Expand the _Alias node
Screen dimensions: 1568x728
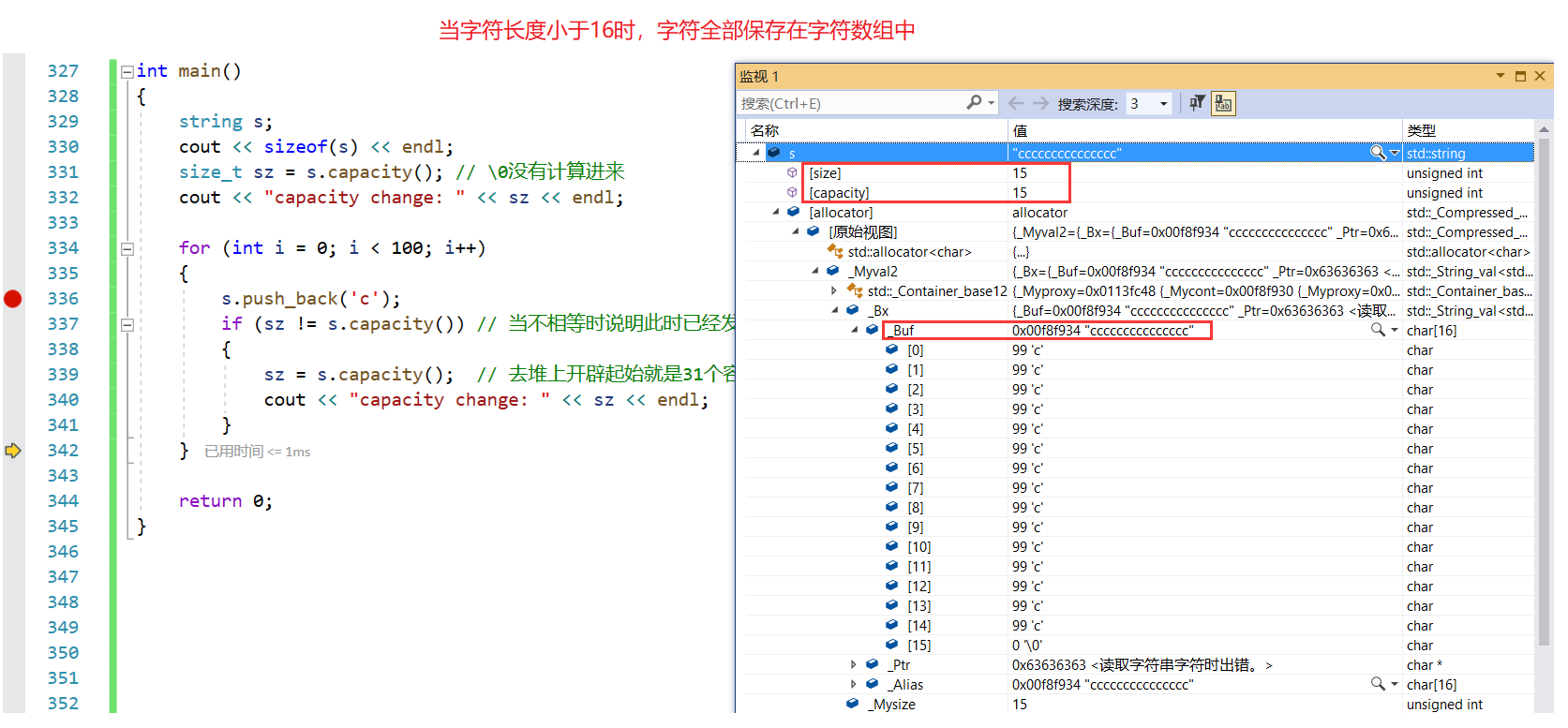click(x=854, y=685)
